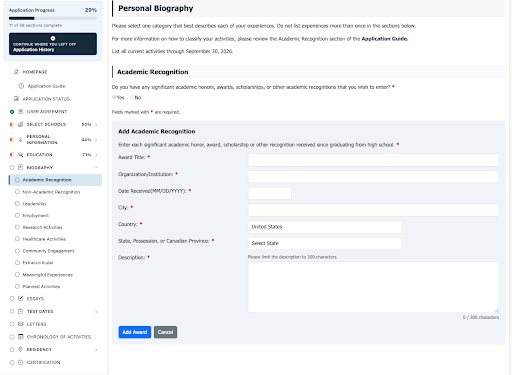Open Healthcare Activities subsection

44,239
